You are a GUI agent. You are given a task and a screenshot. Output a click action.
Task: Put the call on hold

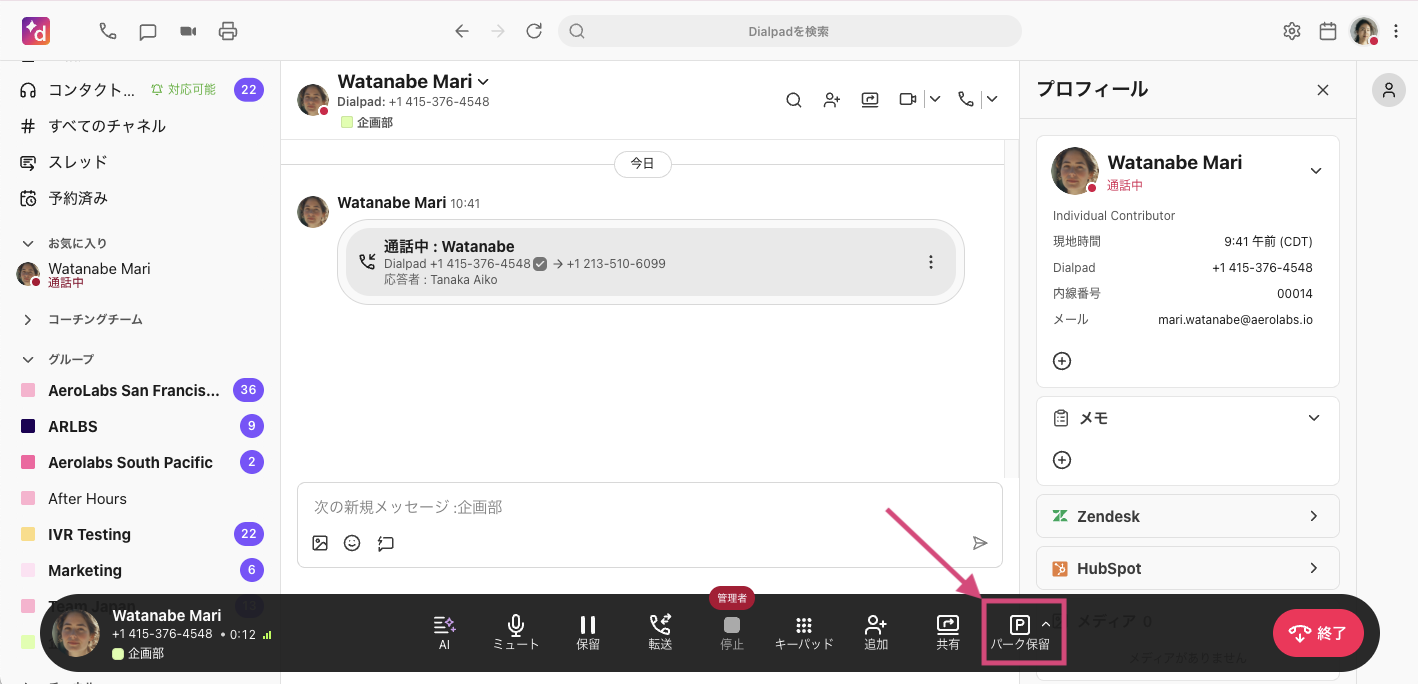[588, 632]
